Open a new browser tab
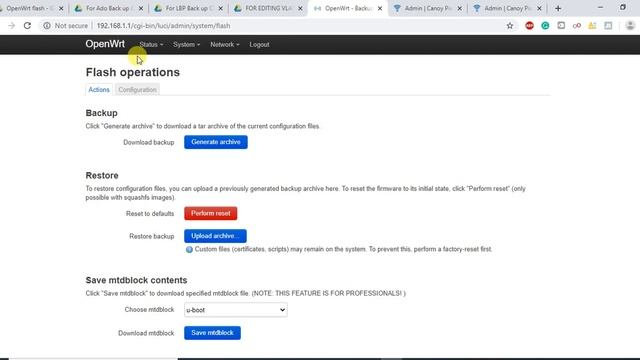The width and height of the screenshot is (640, 360). click(558, 8)
